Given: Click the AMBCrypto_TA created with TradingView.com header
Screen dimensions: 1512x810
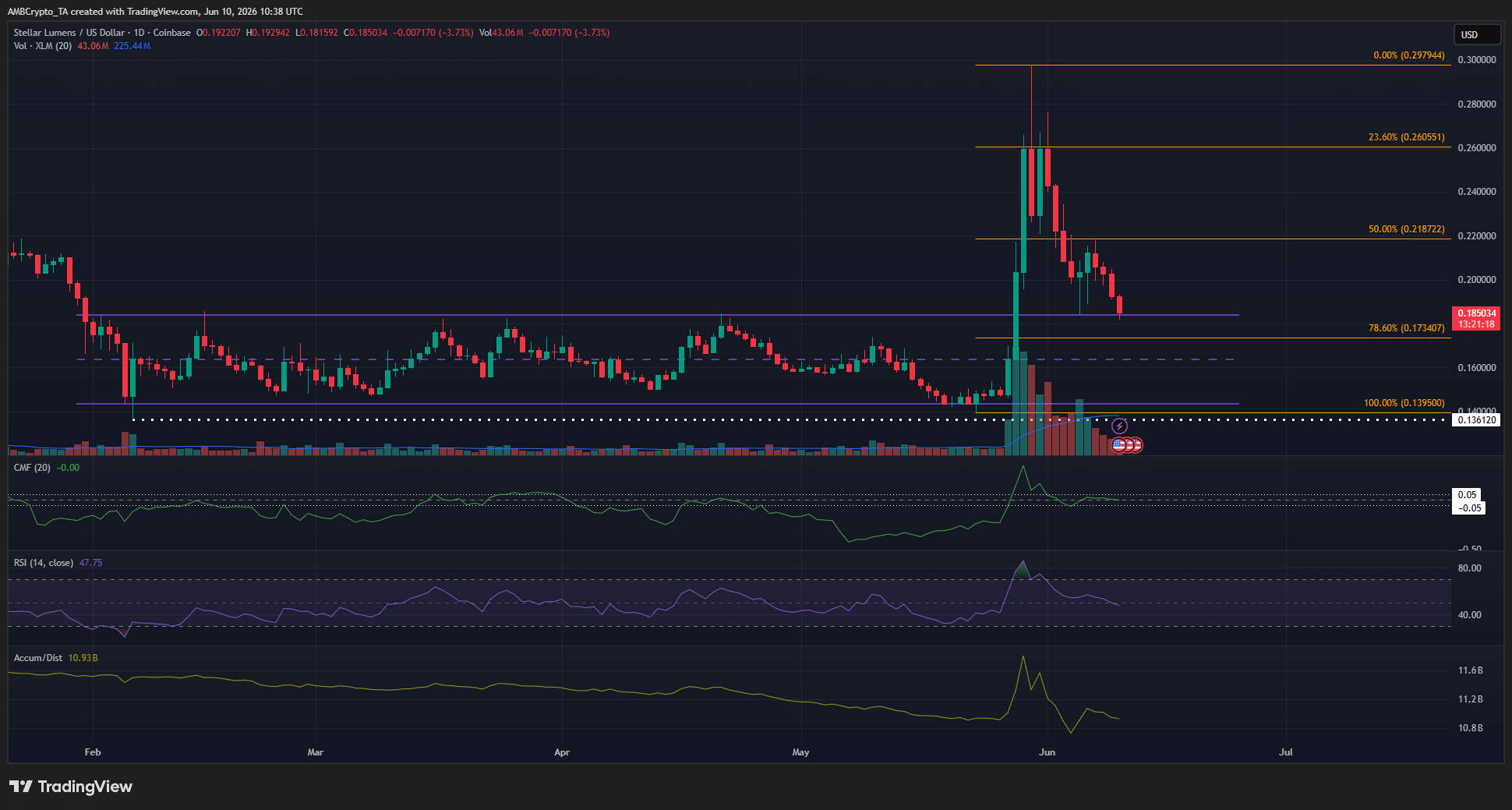Looking at the screenshot, I should pyautogui.click(x=156, y=12).
